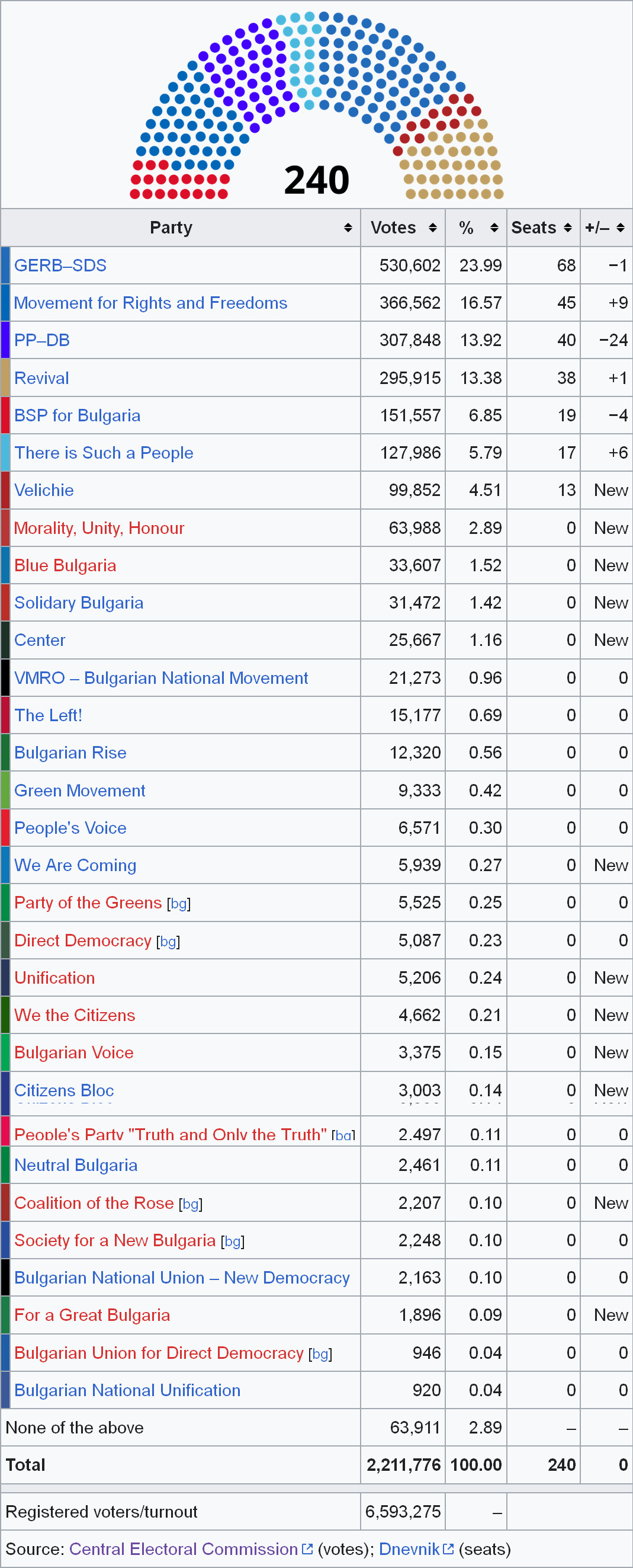Open the [bg] link beside Bulgarian Union for Direct Democracy
Screen dimensions: 633x1568
(320, 1353)
